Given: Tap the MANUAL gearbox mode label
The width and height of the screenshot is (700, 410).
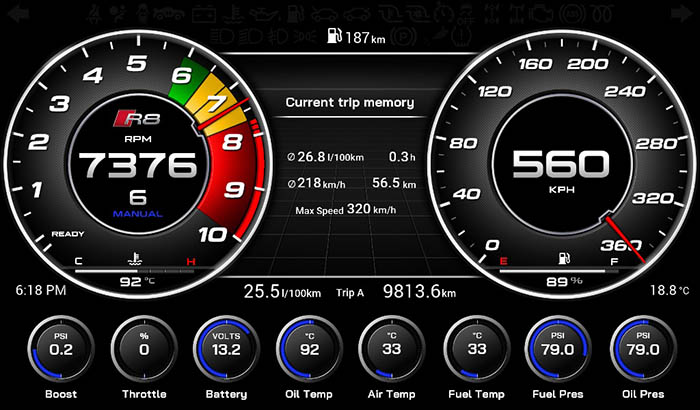Looking at the screenshot, I should (x=138, y=214).
